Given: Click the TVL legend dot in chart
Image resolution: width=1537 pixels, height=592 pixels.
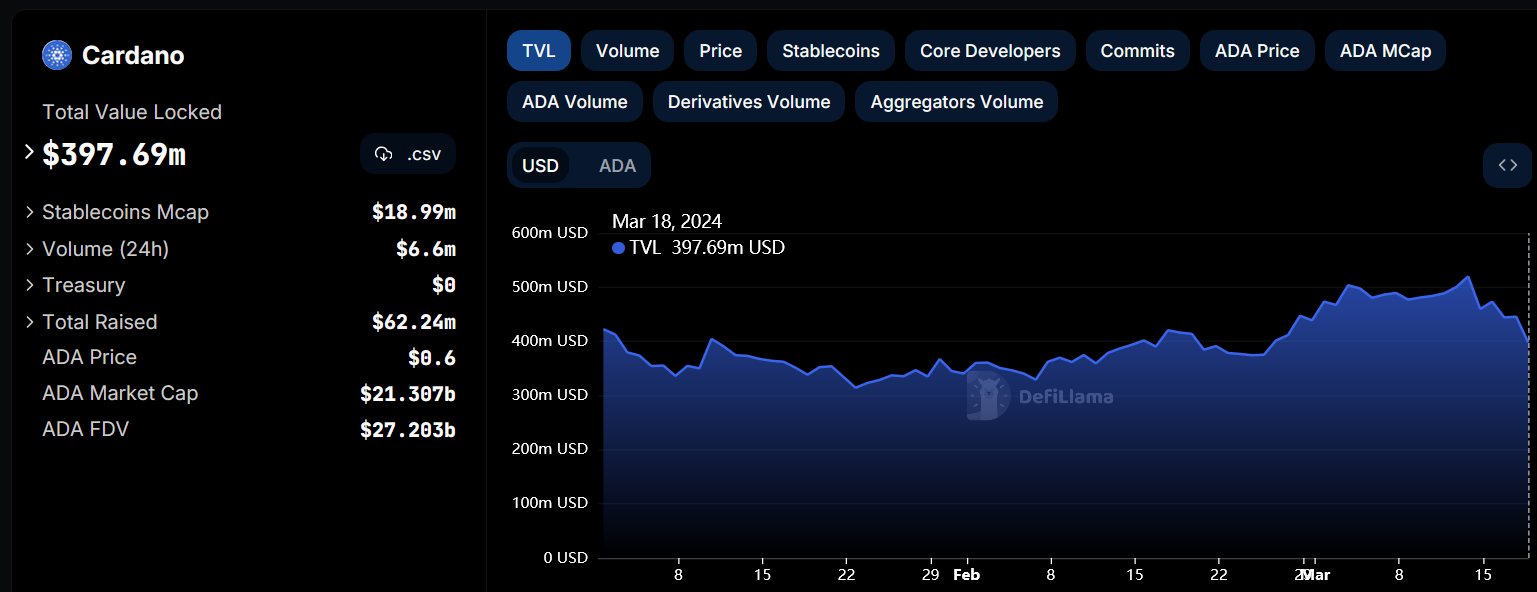Looking at the screenshot, I should (x=618, y=248).
